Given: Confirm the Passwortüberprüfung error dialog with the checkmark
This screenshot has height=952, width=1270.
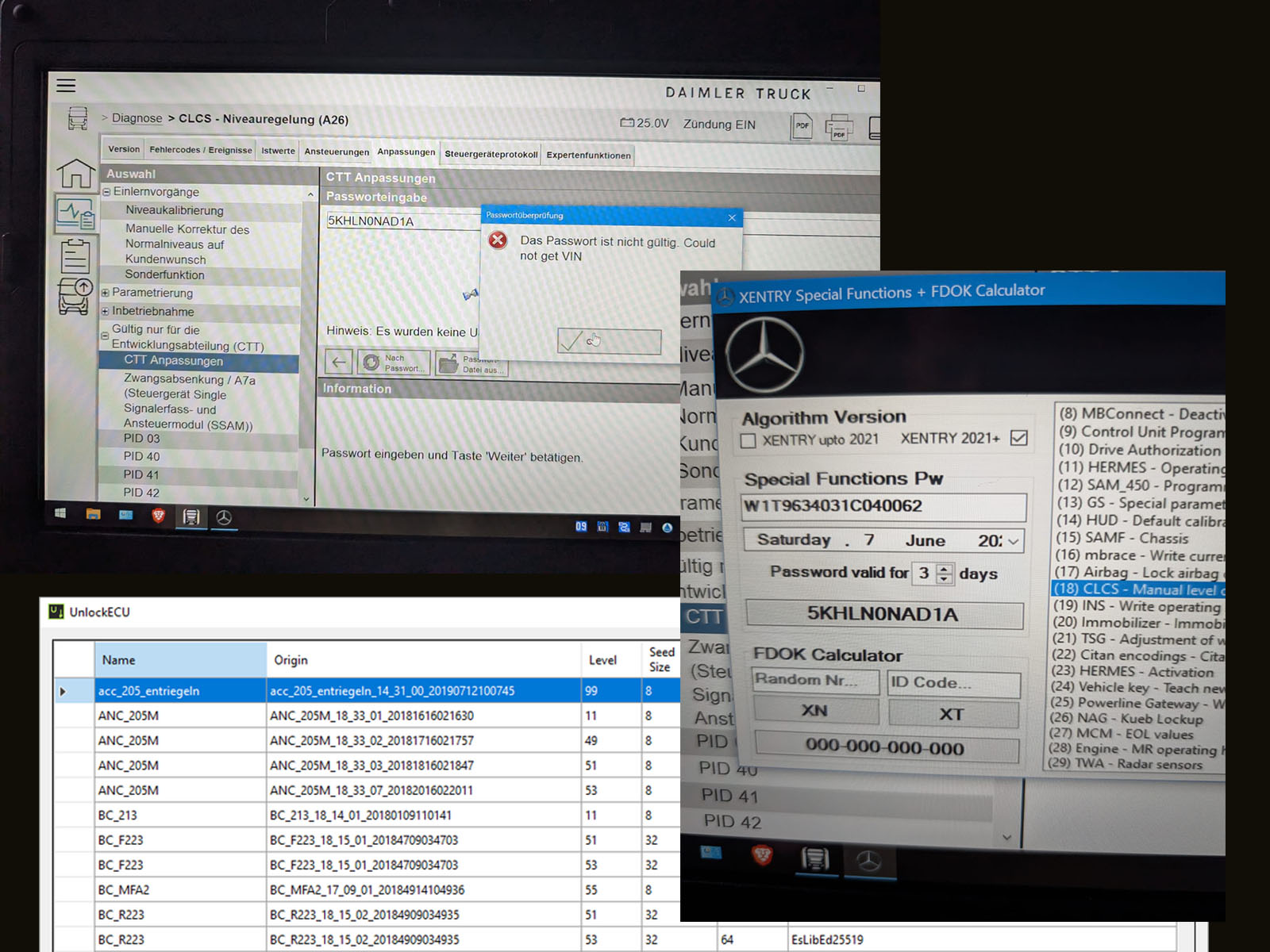Looking at the screenshot, I should point(609,341).
